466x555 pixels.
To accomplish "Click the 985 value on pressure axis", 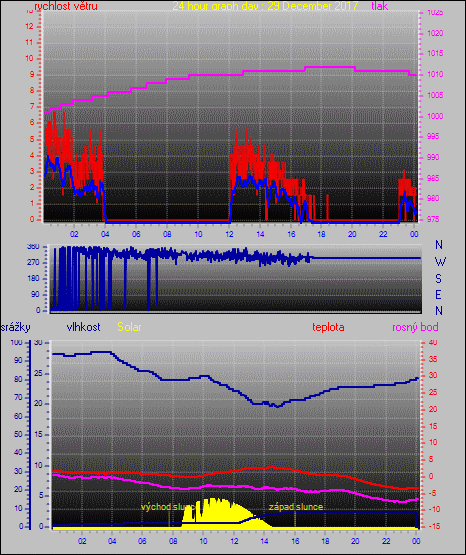I will (433, 178).
